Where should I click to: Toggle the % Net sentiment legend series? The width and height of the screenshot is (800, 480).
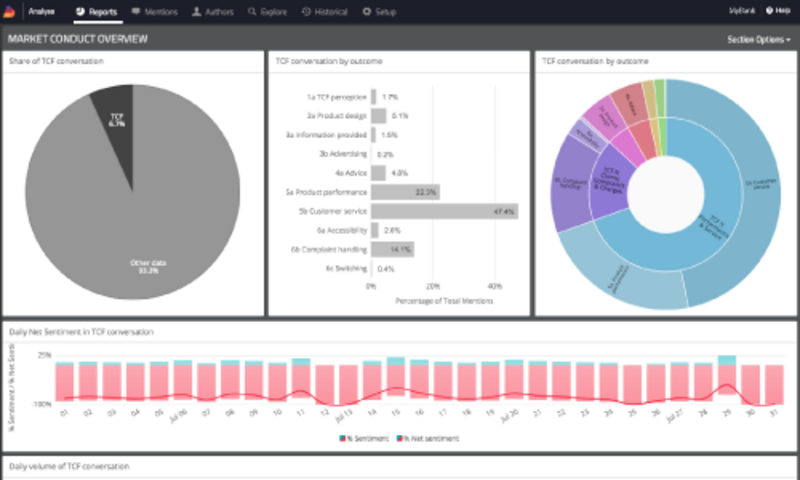[428, 438]
